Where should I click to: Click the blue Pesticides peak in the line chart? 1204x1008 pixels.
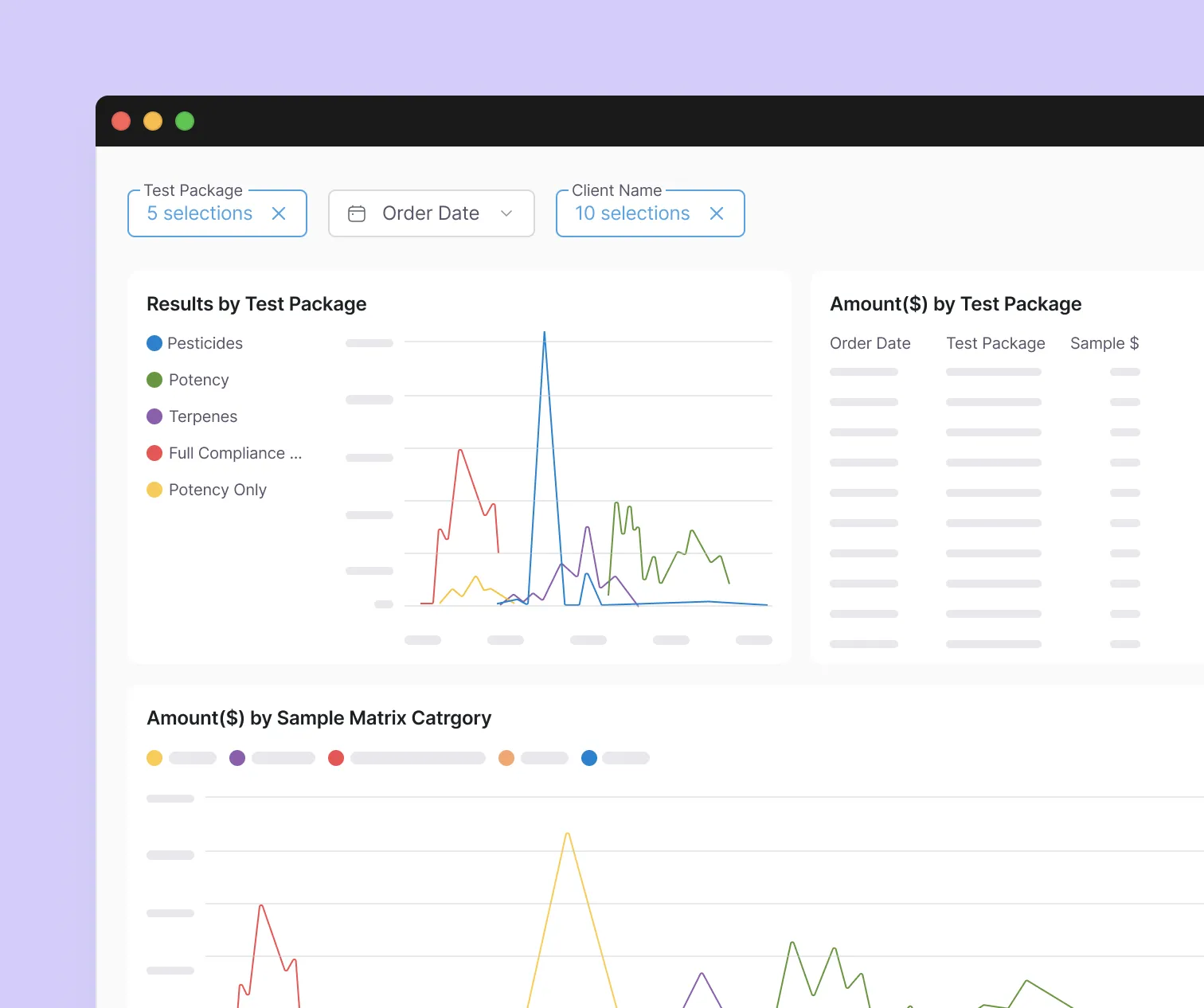[545, 333]
